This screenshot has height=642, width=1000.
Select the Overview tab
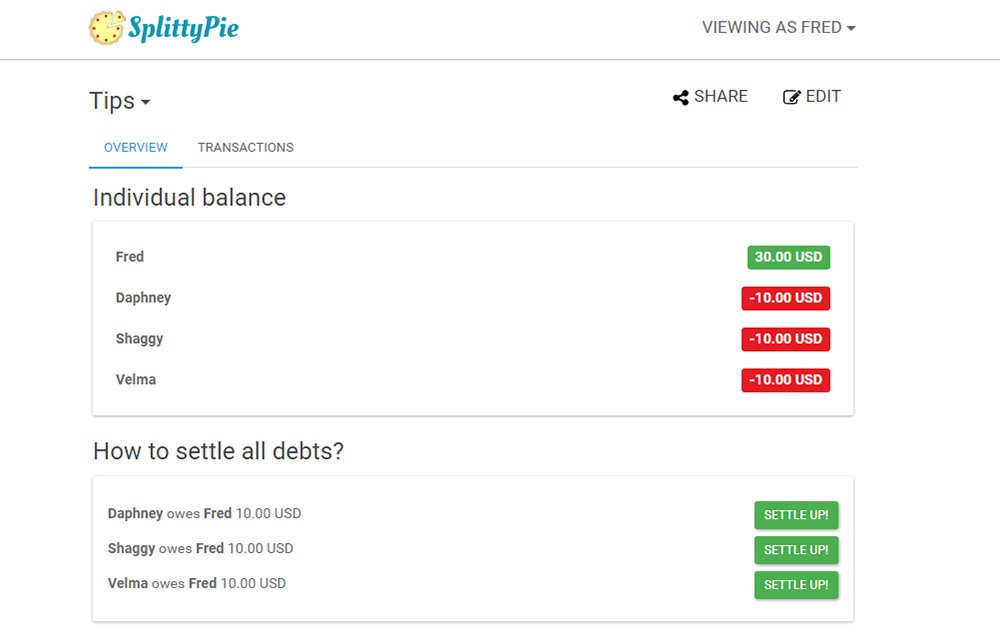(136, 147)
